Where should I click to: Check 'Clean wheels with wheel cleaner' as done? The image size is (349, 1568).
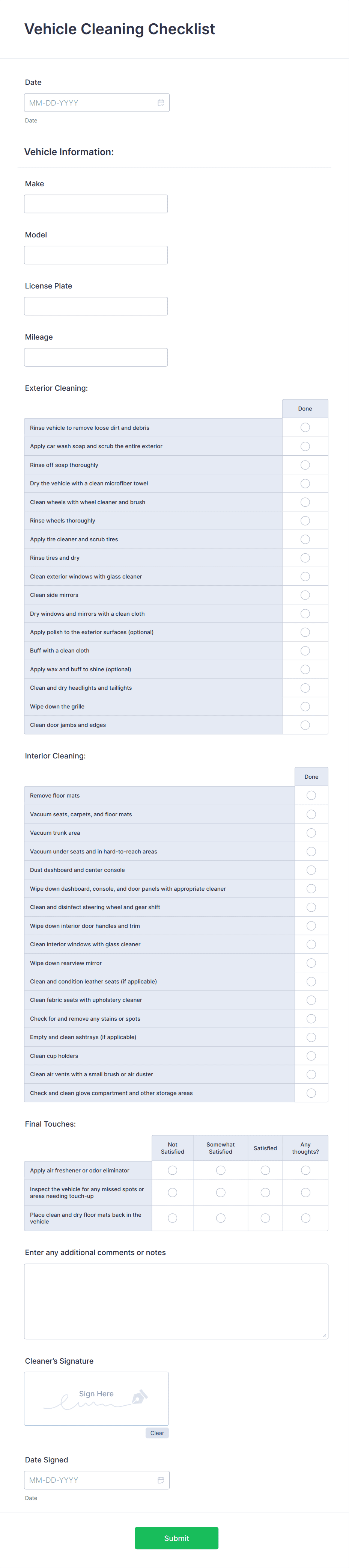coord(305,502)
